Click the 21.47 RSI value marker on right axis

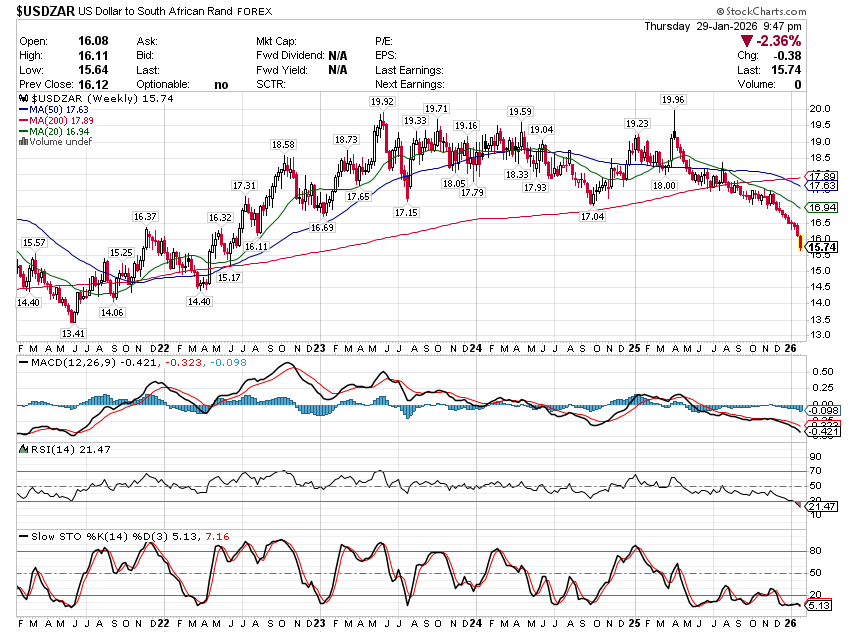coord(824,509)
